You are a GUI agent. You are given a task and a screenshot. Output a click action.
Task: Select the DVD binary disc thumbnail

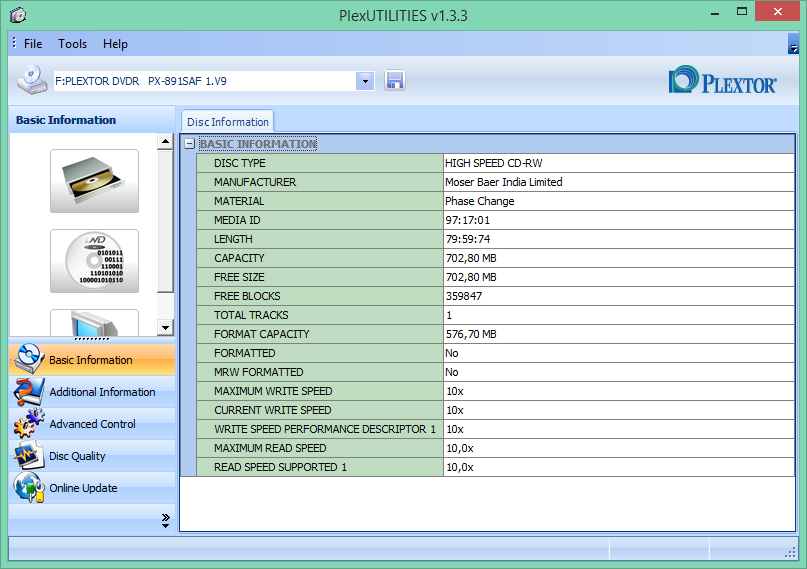point(94,261)
